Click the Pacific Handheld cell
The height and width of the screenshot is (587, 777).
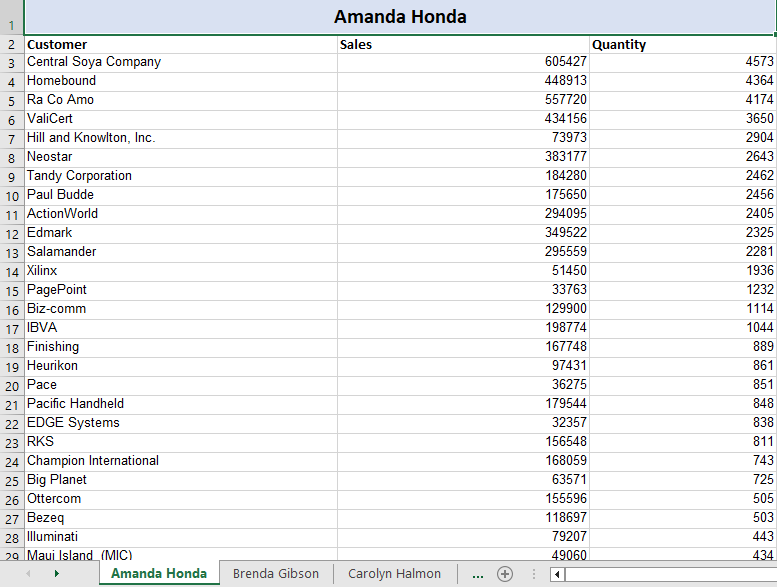(181, 405)
